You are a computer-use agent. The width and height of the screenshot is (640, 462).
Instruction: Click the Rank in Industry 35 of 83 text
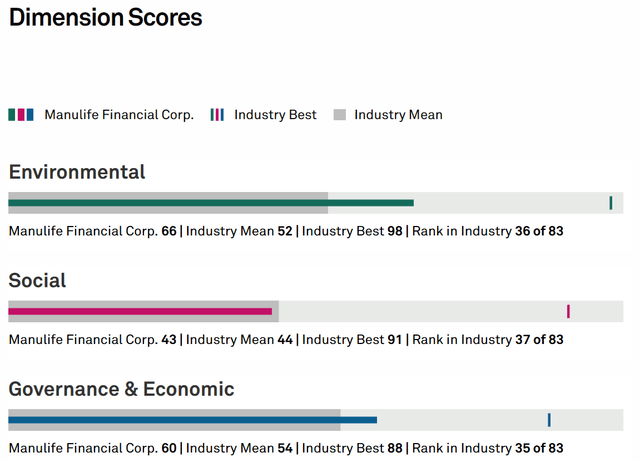pyautogui.click(x=488, y=448)
